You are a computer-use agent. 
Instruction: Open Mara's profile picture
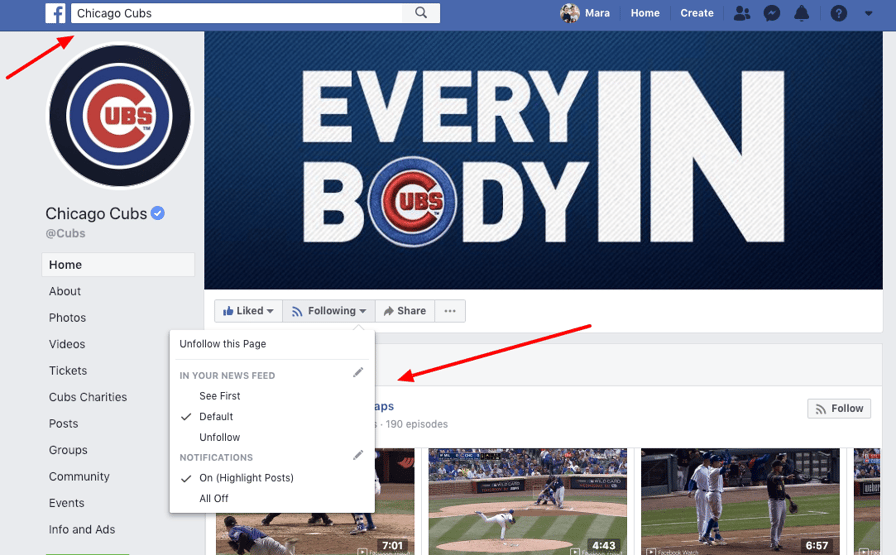click(570, 13)
